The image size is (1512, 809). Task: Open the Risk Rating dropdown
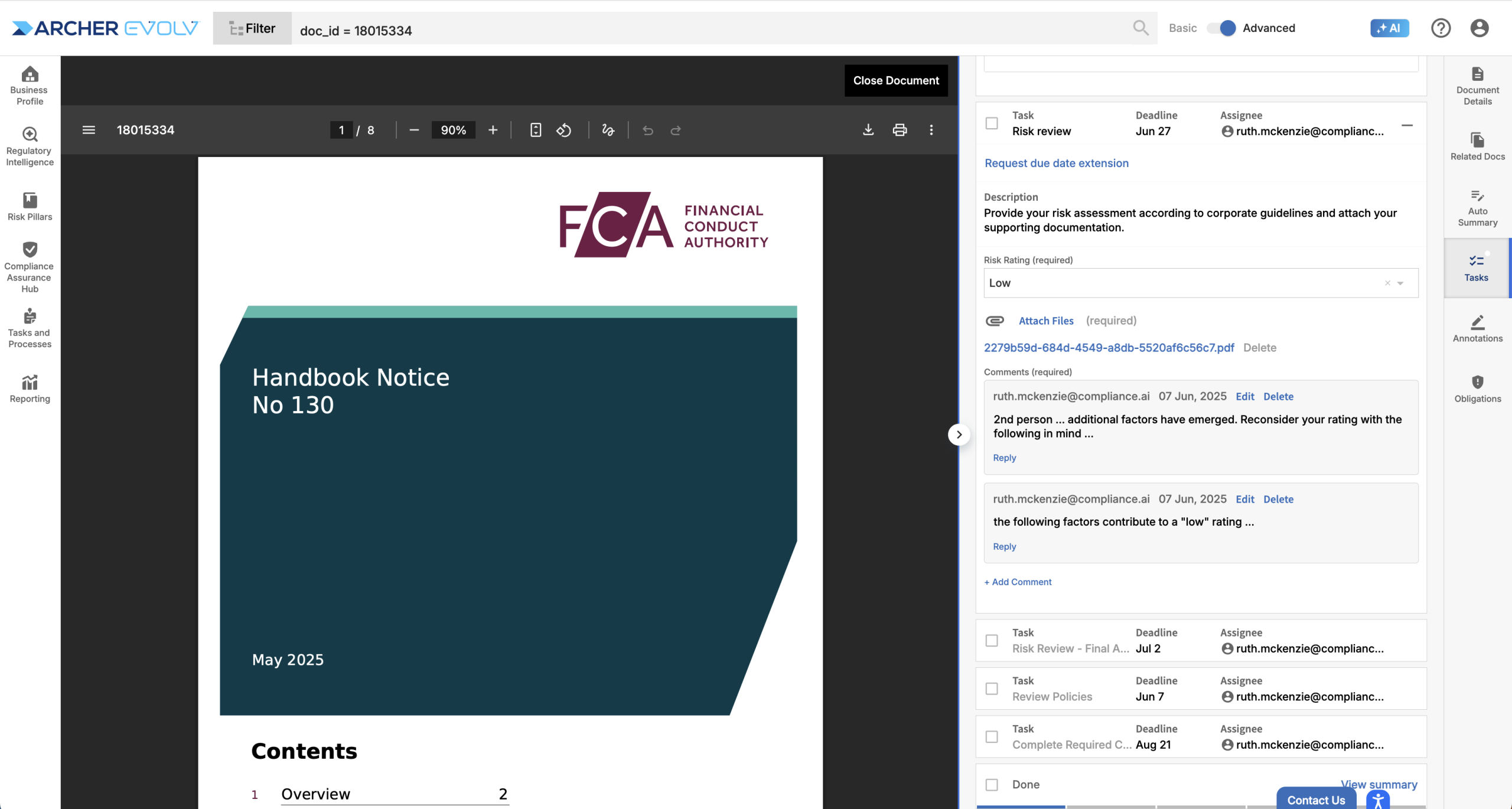[1400, 283]
